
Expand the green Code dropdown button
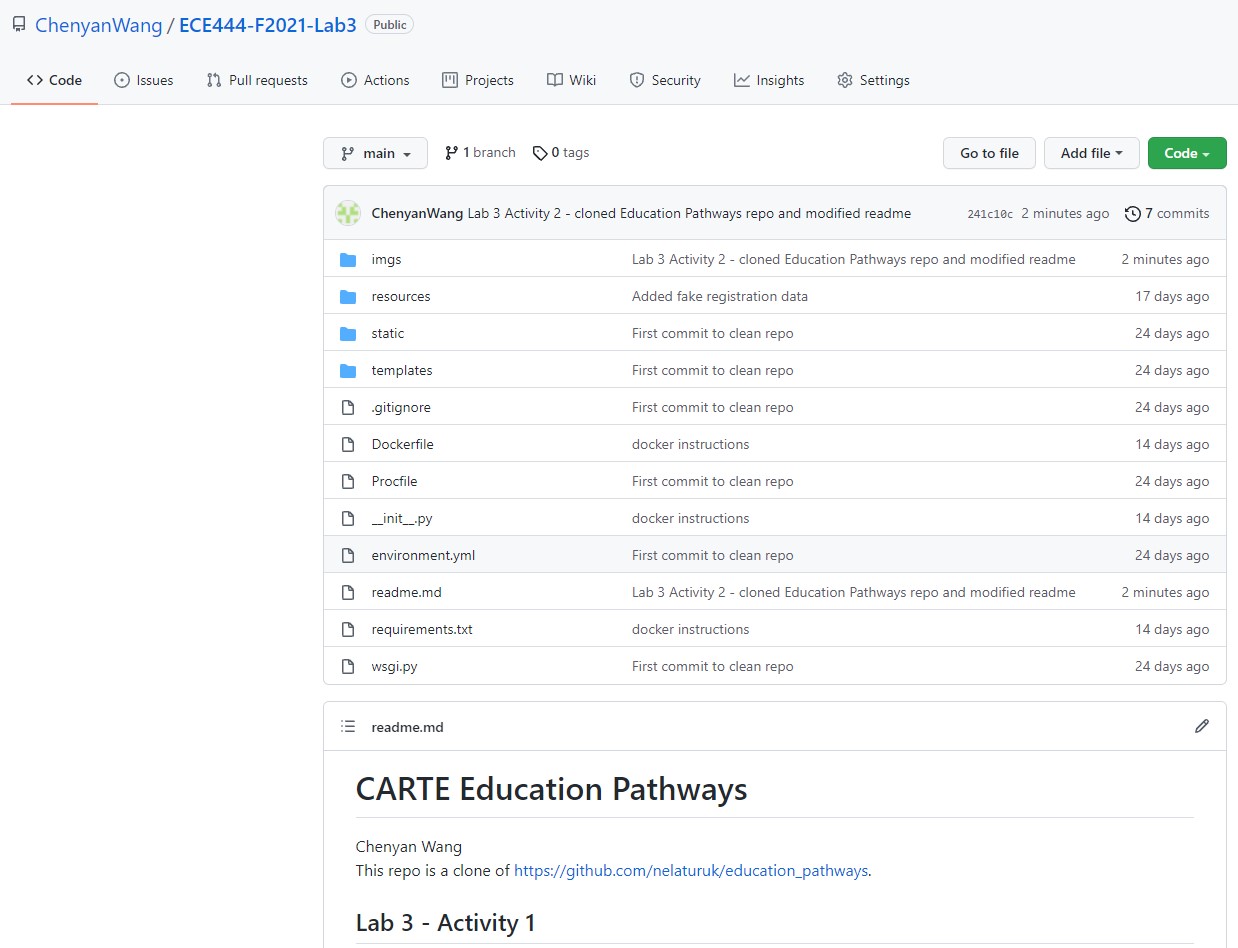(x=1187, y=153)
